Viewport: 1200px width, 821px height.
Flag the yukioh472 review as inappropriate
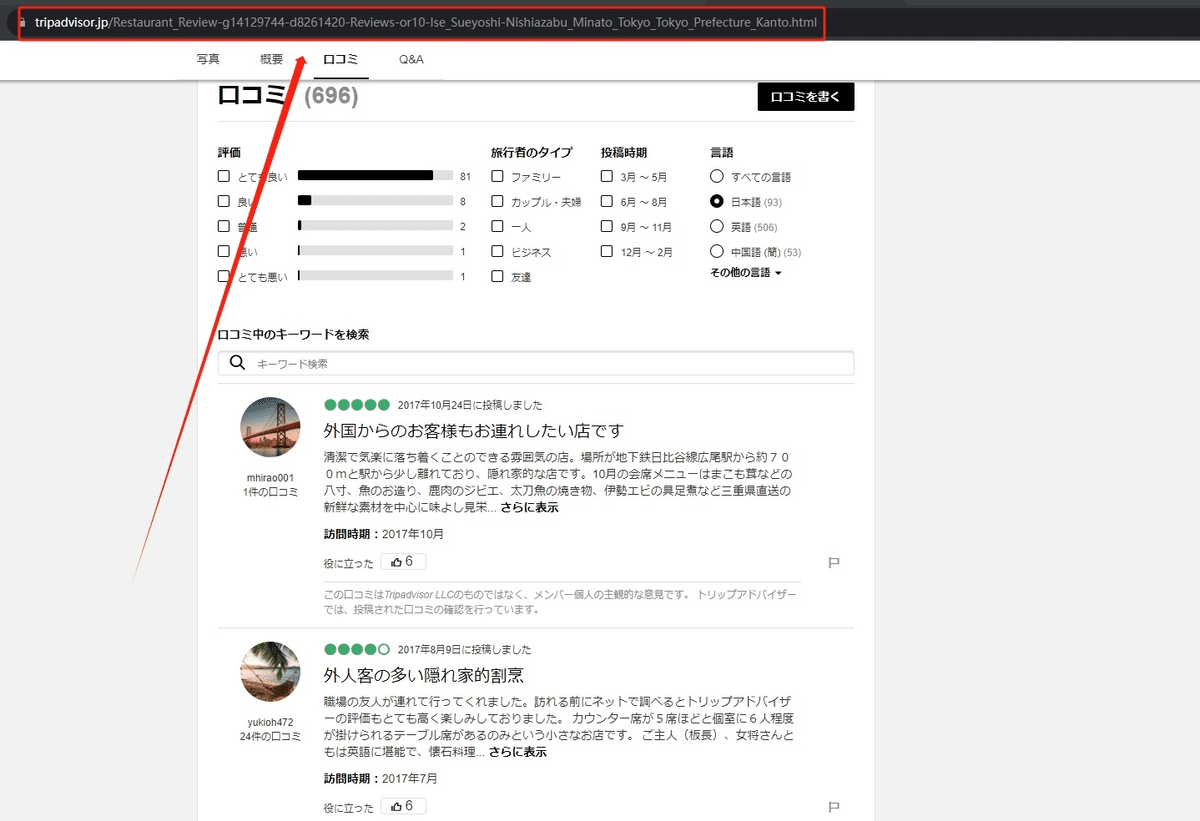(834, 807)
